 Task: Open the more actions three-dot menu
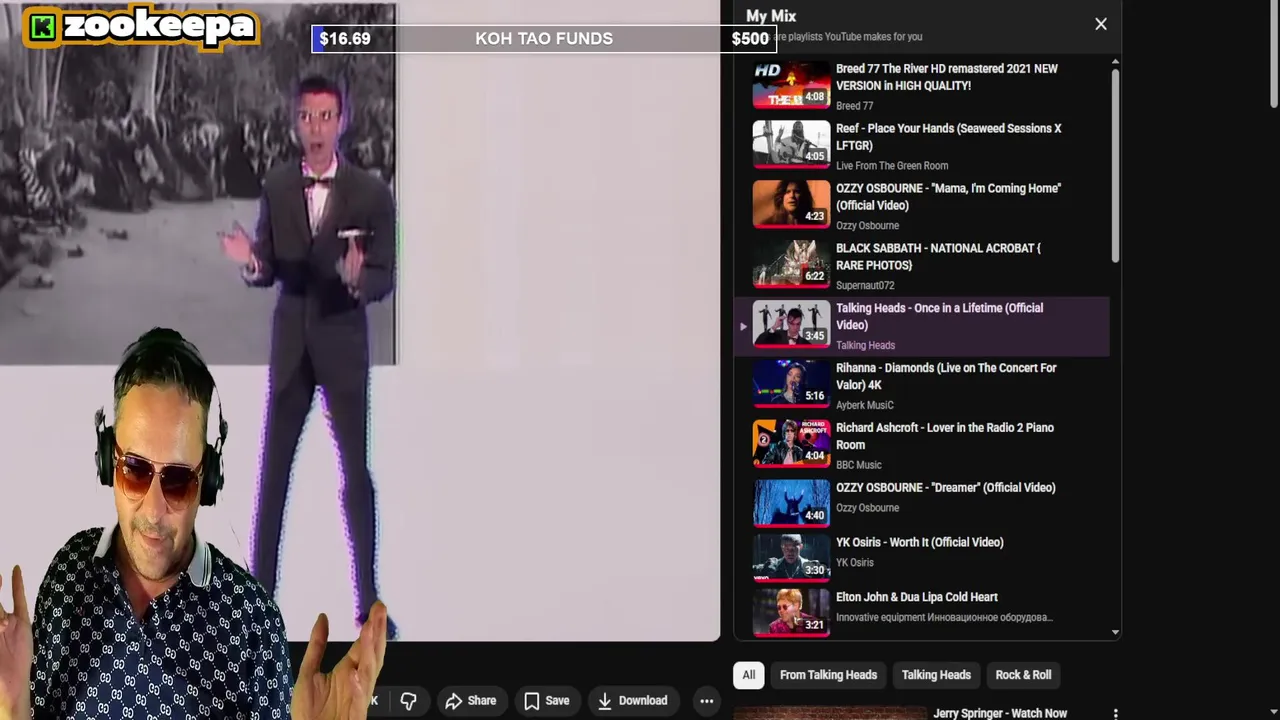point(706,701)
